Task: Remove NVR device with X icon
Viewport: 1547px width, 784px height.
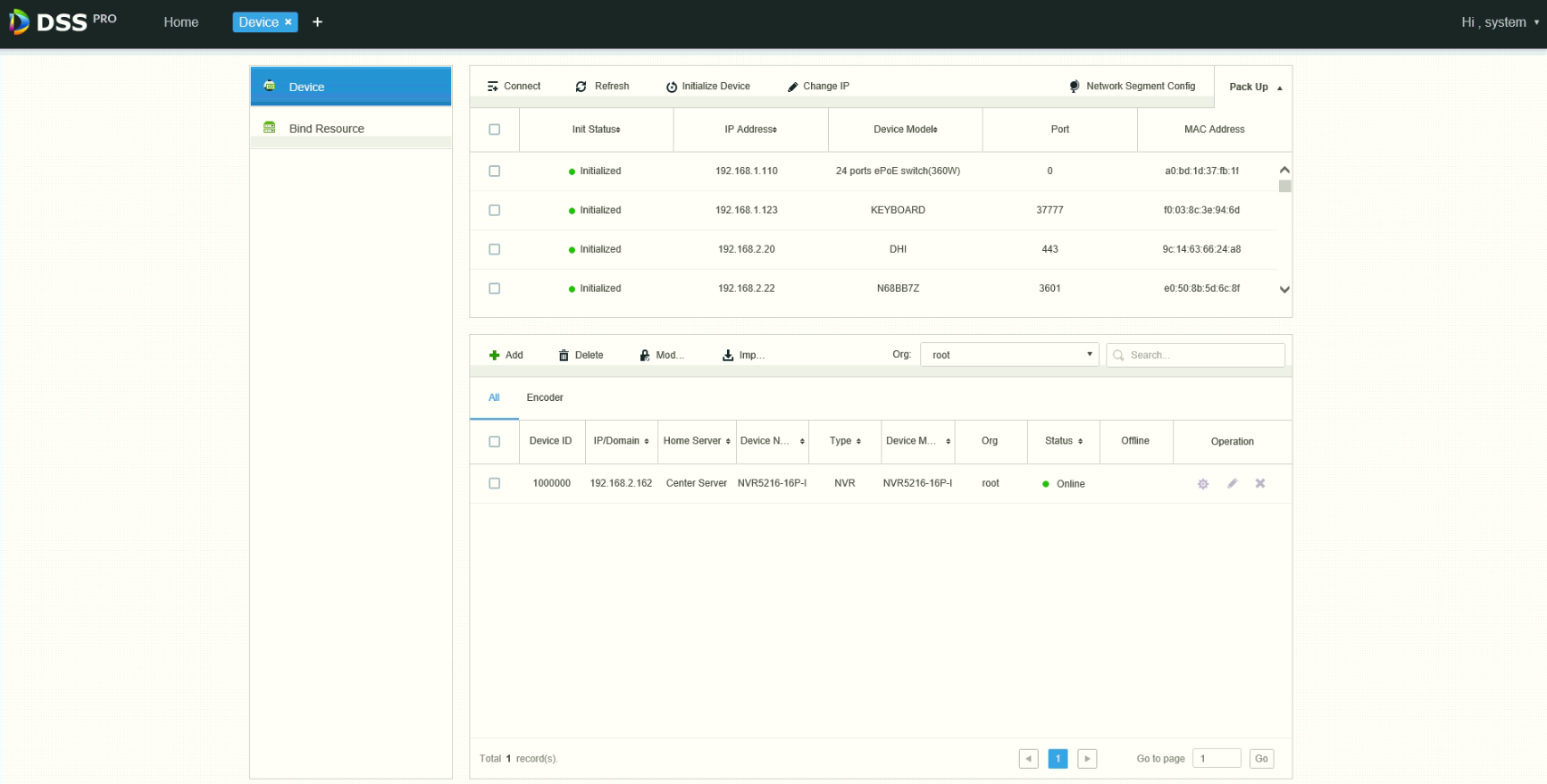Action: coord(1260,483)
